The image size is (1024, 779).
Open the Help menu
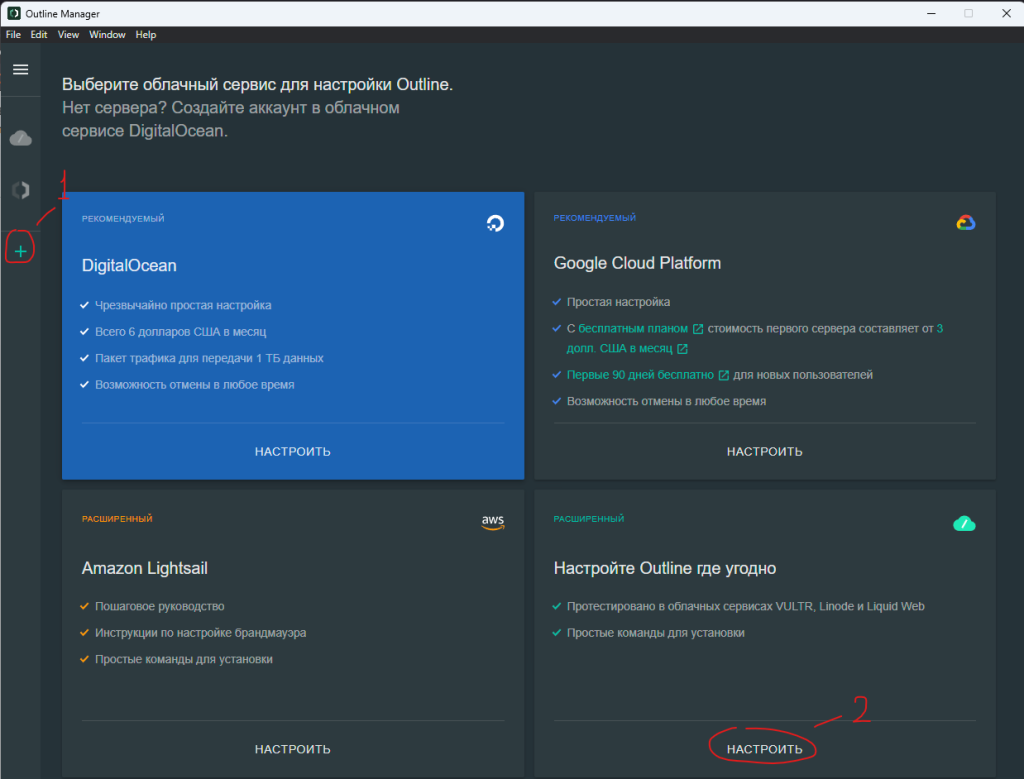pos(146,35)
